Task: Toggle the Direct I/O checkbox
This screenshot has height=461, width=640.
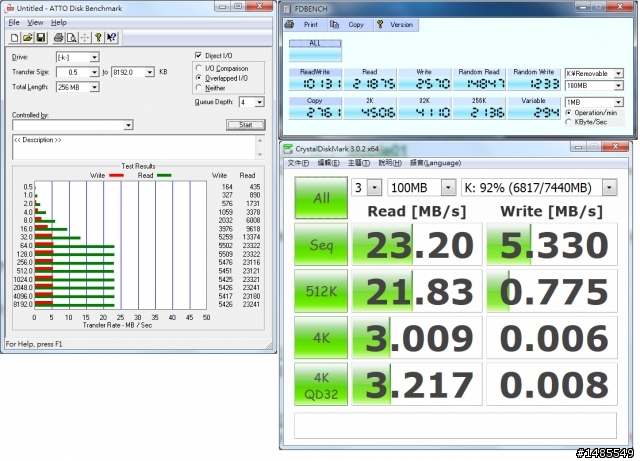Action: click(x=198, y=55)
